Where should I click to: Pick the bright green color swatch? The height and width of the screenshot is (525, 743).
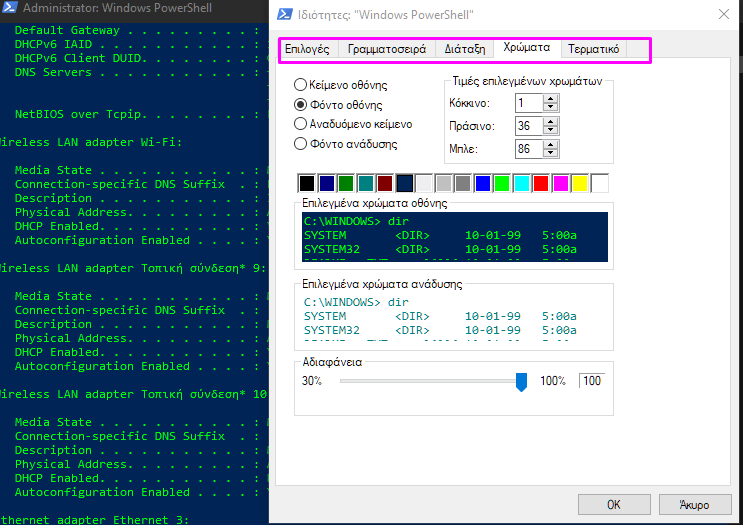(502, 183)
